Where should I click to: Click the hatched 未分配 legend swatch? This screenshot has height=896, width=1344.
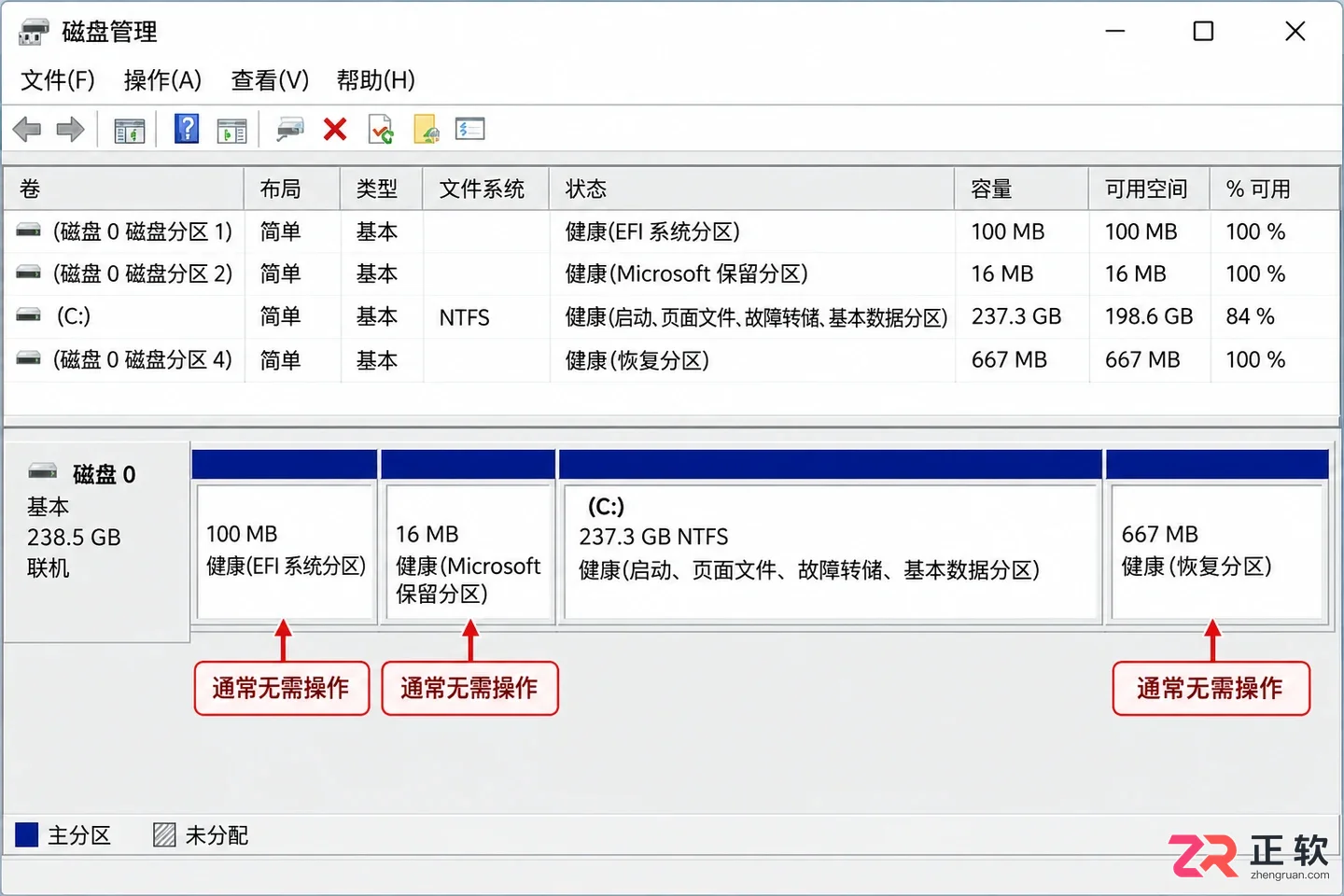(164, 834)
